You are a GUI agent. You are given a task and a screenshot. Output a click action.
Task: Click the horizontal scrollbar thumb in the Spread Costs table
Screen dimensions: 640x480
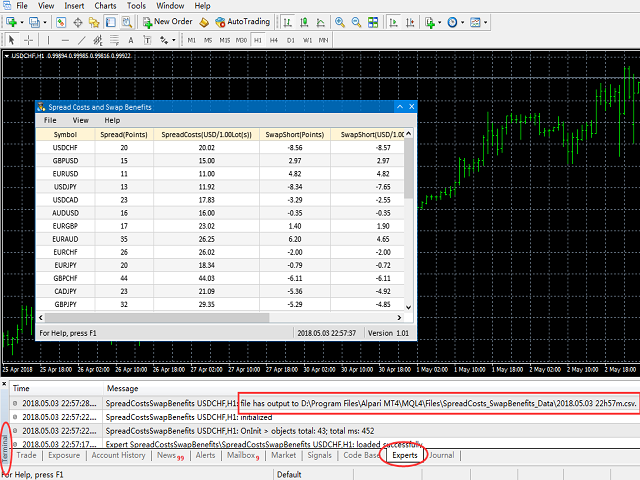coord(157,317)
